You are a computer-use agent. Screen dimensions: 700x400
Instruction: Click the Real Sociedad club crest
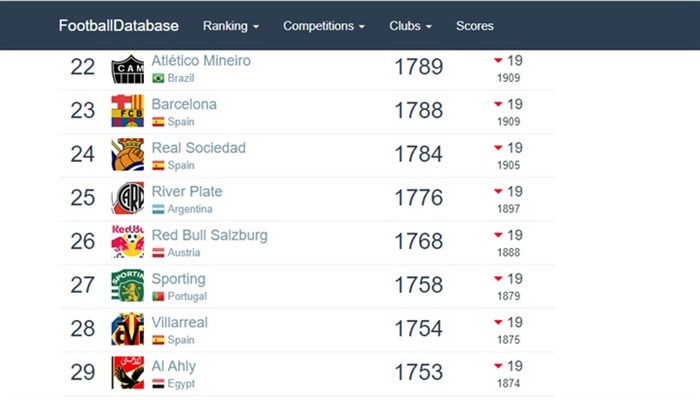coord(128,154)
